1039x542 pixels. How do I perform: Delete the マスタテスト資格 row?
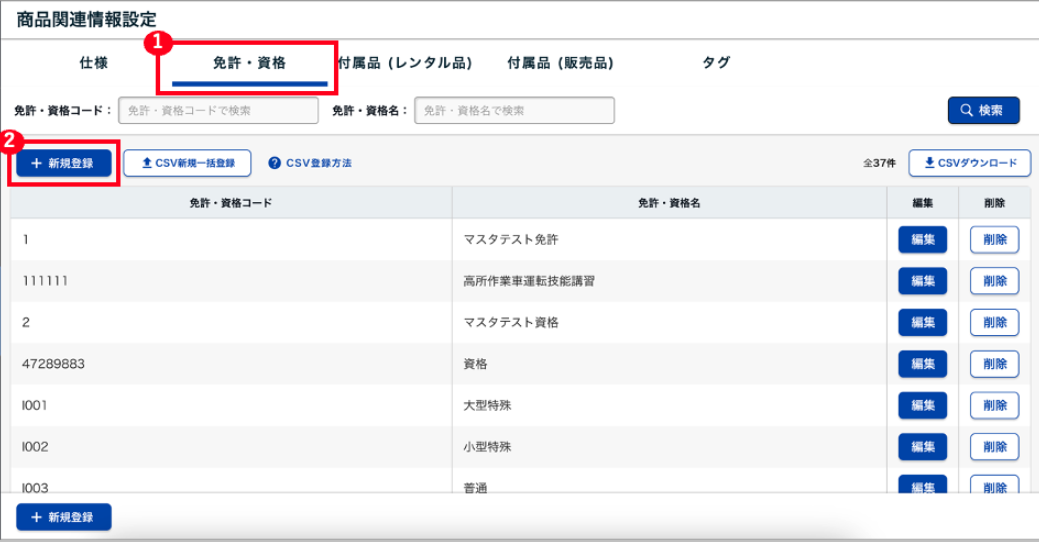tap(994, 322)
